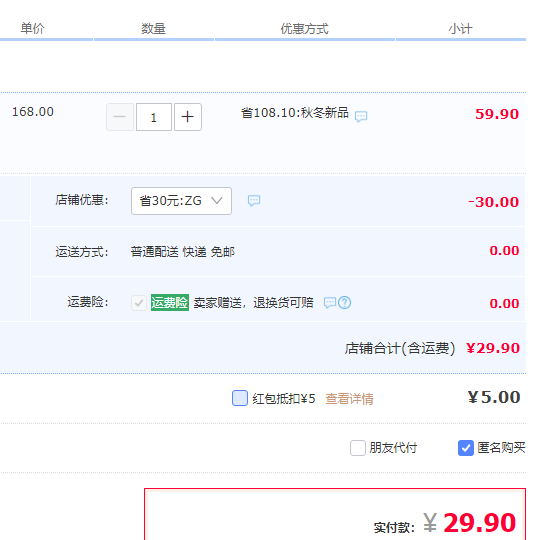This screenshot has width=551, height=540.
Task: Click the 优惠方式 column header
Action: point(304,28)
